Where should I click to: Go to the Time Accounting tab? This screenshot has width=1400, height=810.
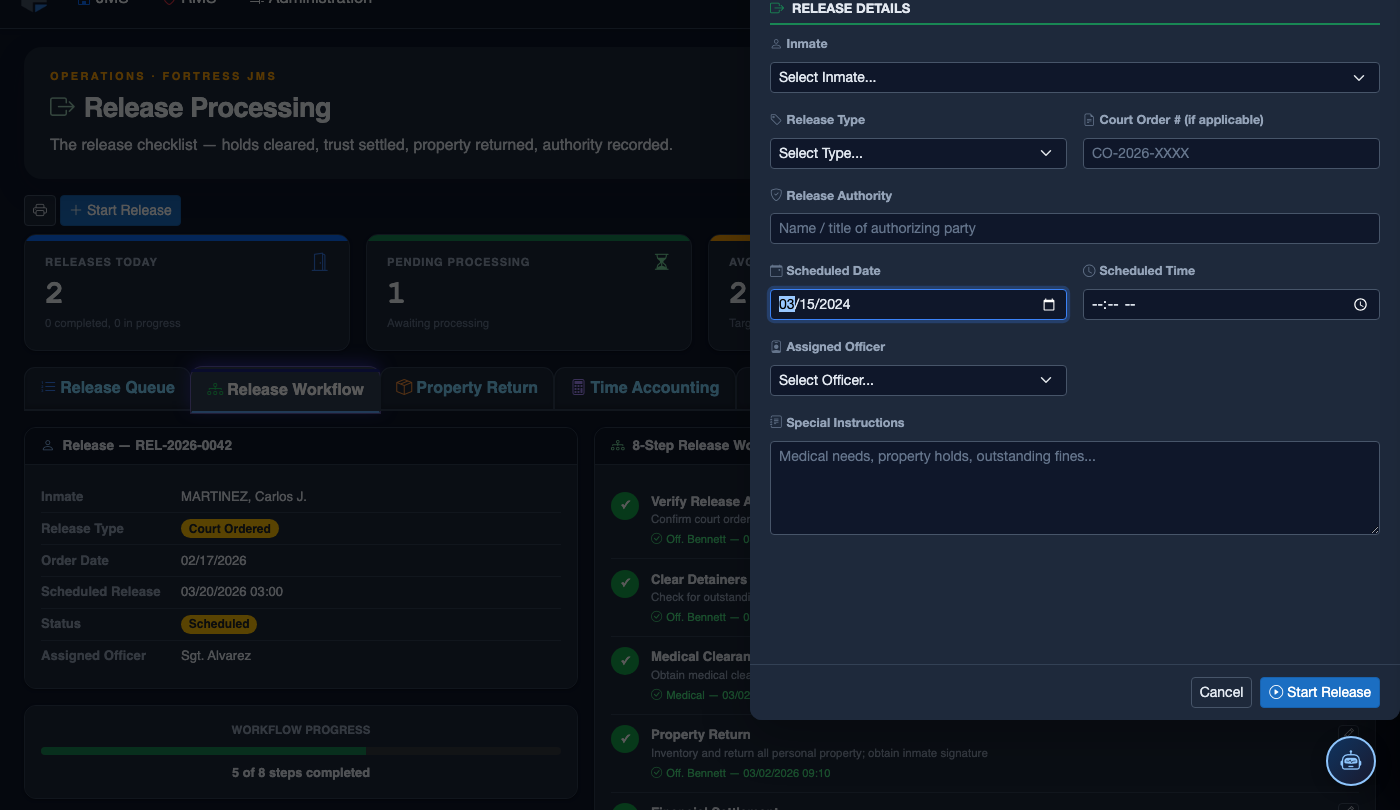pyautogui.click(x=645, y=388)
